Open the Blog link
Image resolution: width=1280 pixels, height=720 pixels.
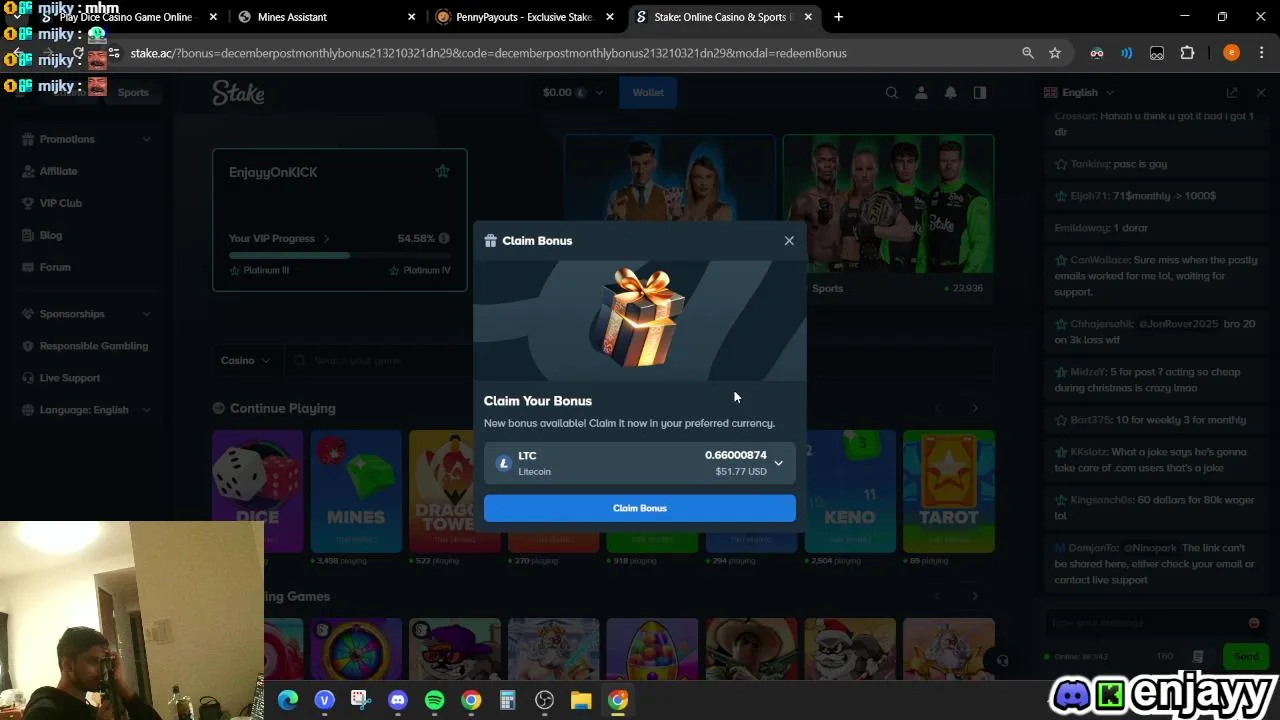[50, 235]
